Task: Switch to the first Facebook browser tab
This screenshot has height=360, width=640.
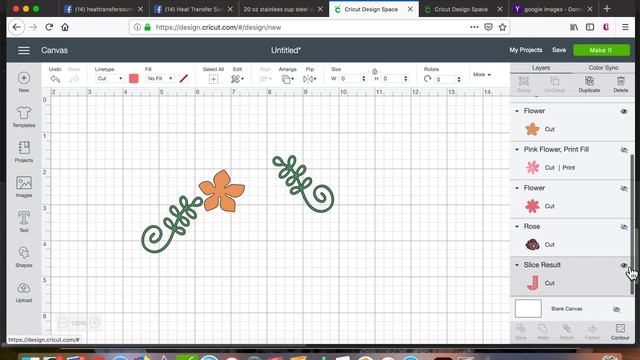Action: tap(104, 9)
